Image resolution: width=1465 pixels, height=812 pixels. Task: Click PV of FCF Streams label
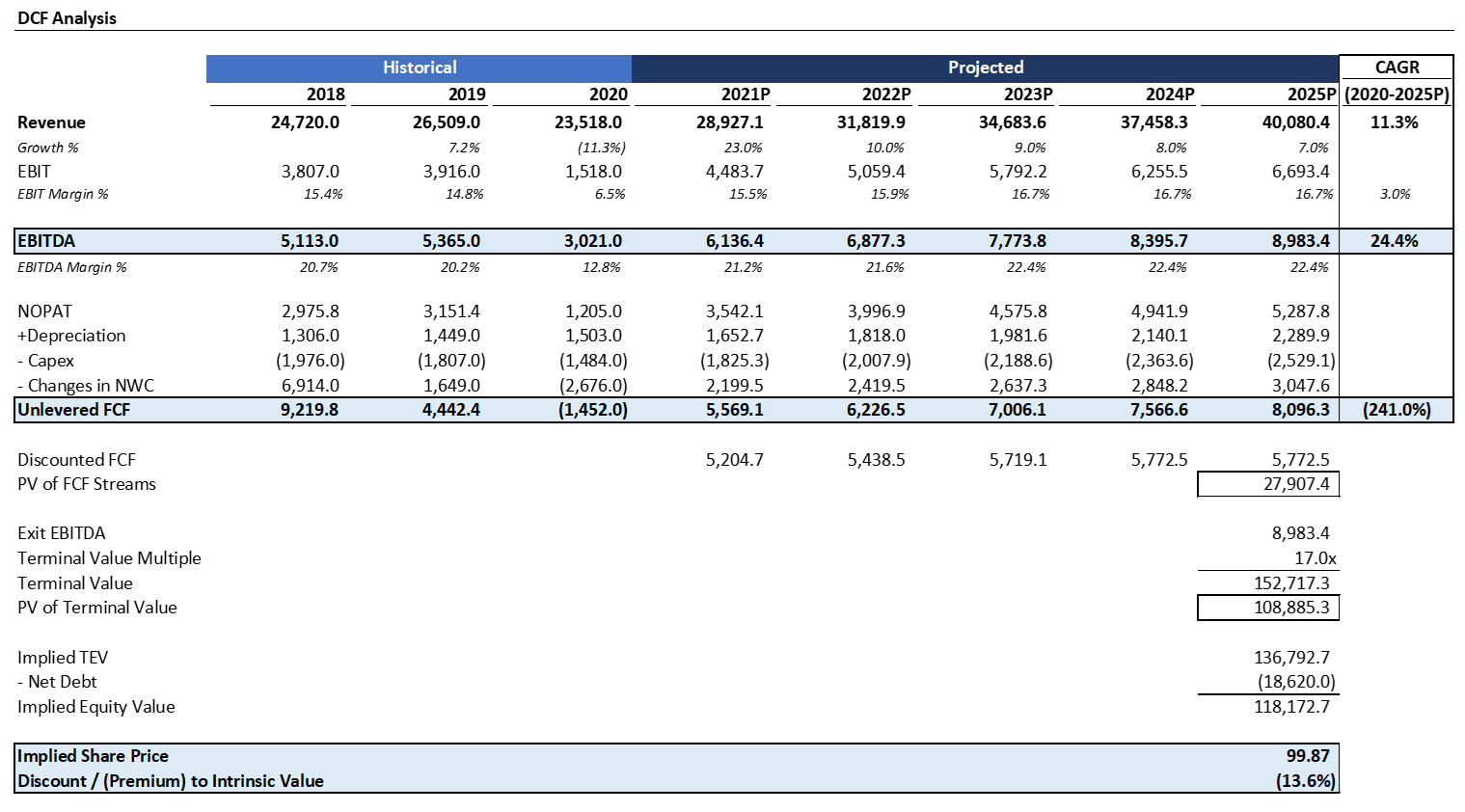tap(87, 484)
